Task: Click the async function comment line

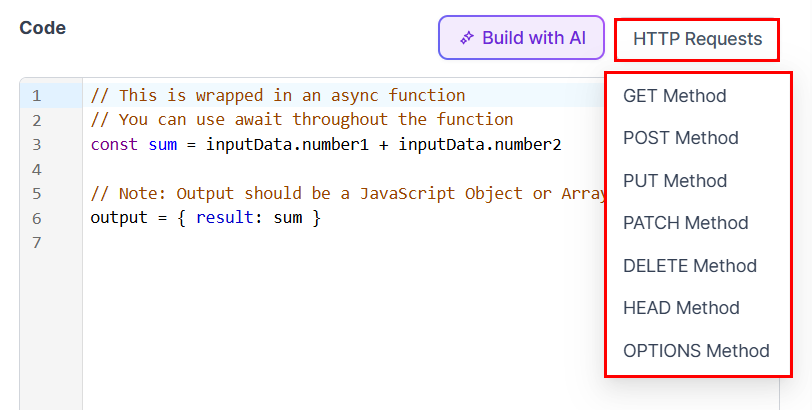Action: coord(278,95)
